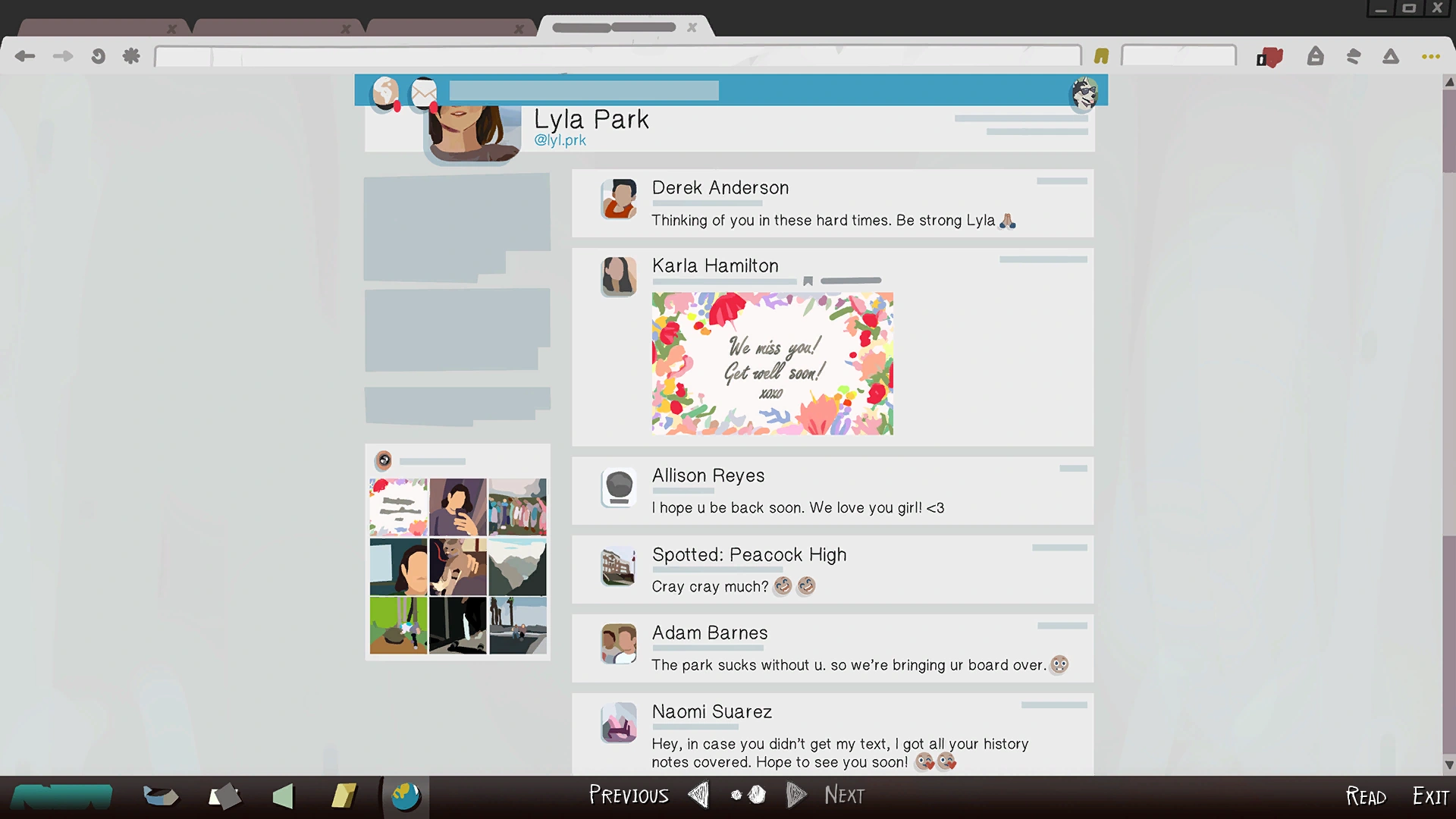
Task: Click the yellow bookmark icon
Action: pyautogui.click(x=1101, y=56)
